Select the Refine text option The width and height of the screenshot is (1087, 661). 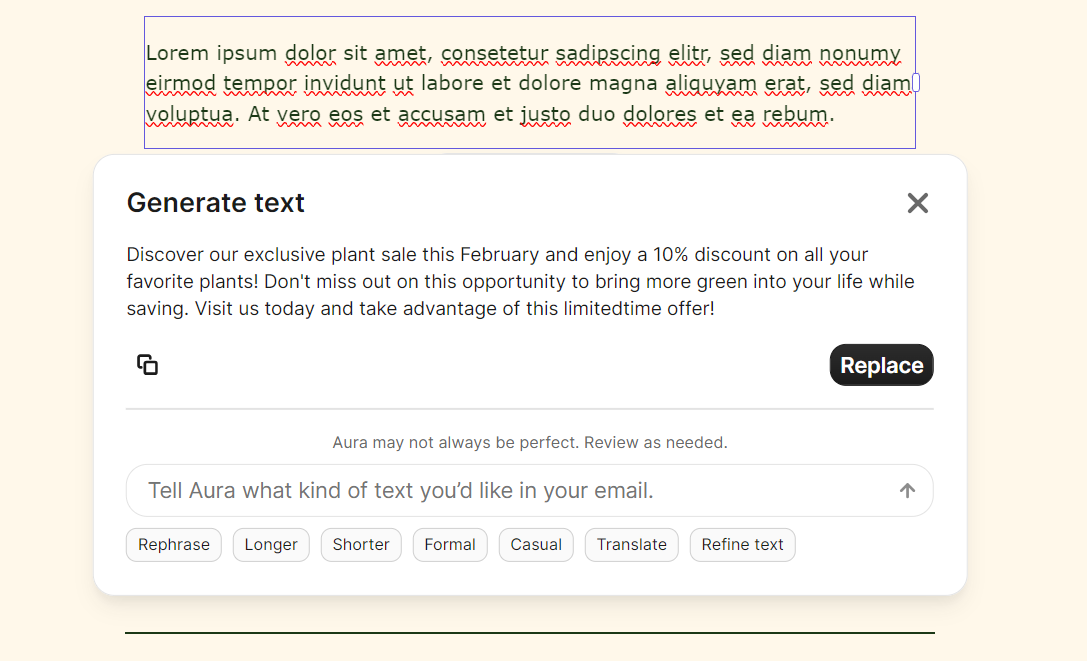(x=742, y=544)
